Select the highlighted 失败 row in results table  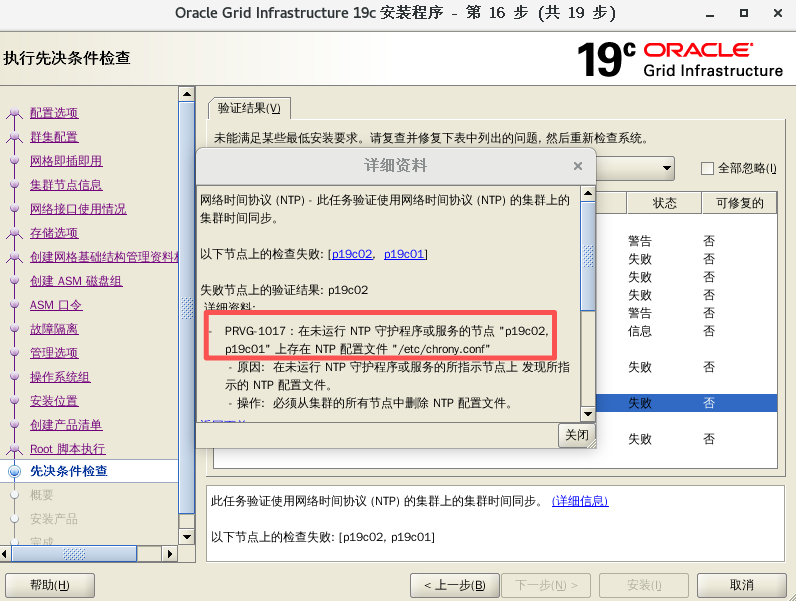pos(686,403)
